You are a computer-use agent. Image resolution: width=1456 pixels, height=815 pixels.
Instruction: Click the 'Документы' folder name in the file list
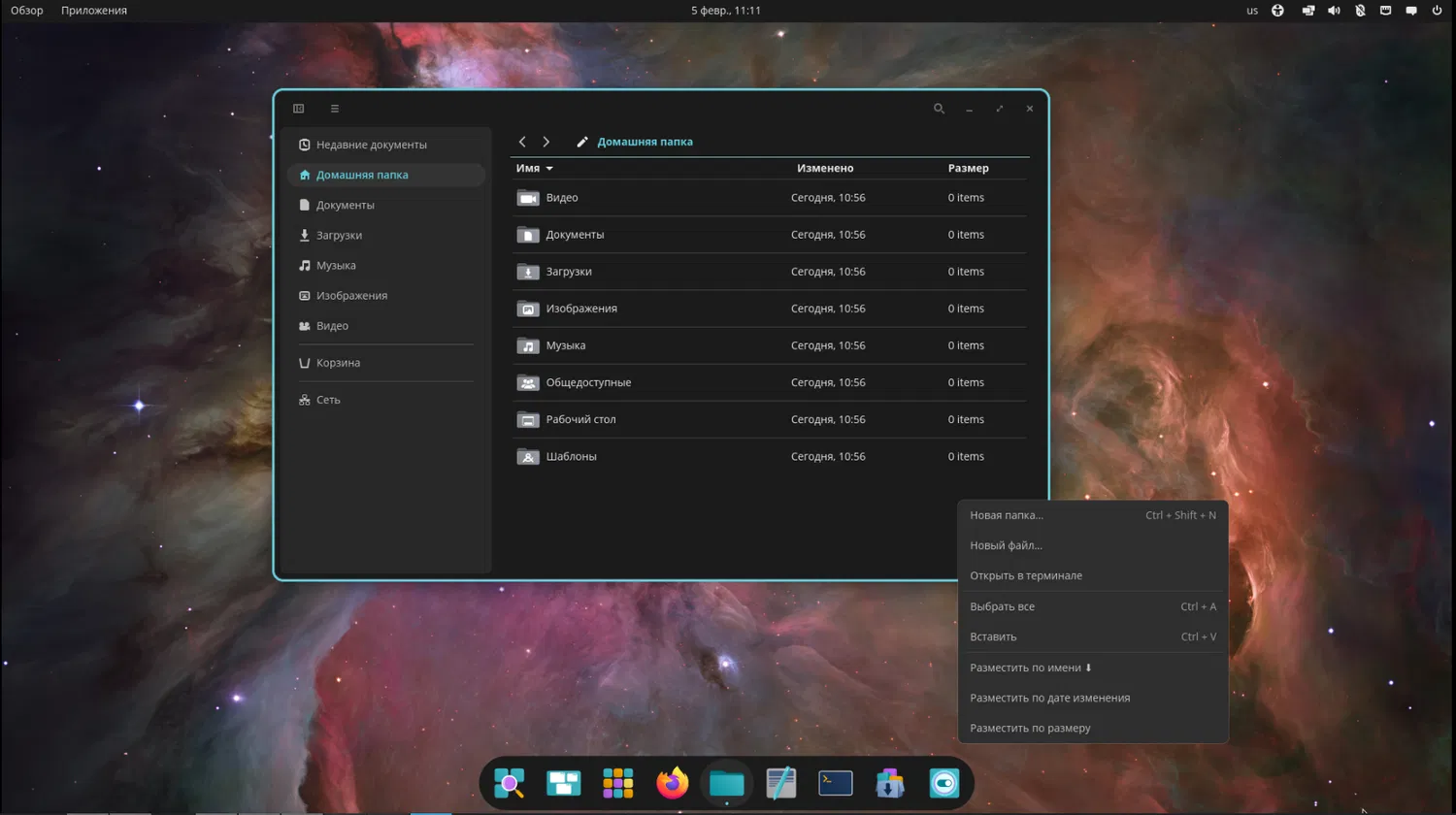(575, 235)
